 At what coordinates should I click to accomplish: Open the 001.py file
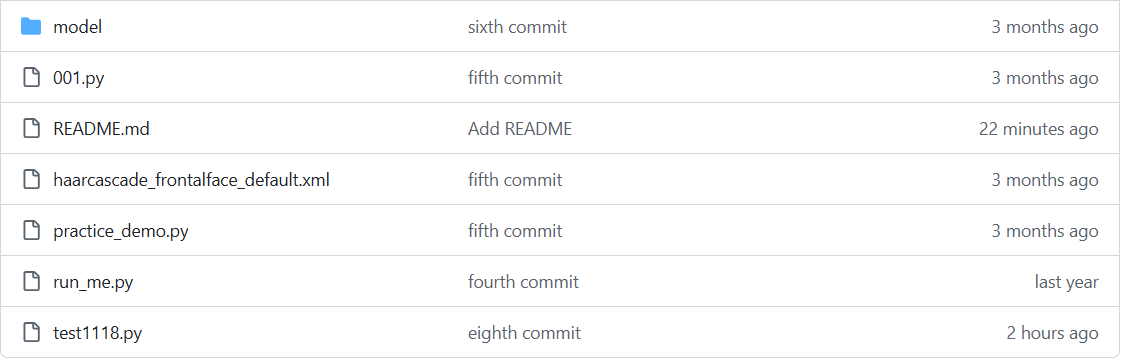[x=78, y=78]
